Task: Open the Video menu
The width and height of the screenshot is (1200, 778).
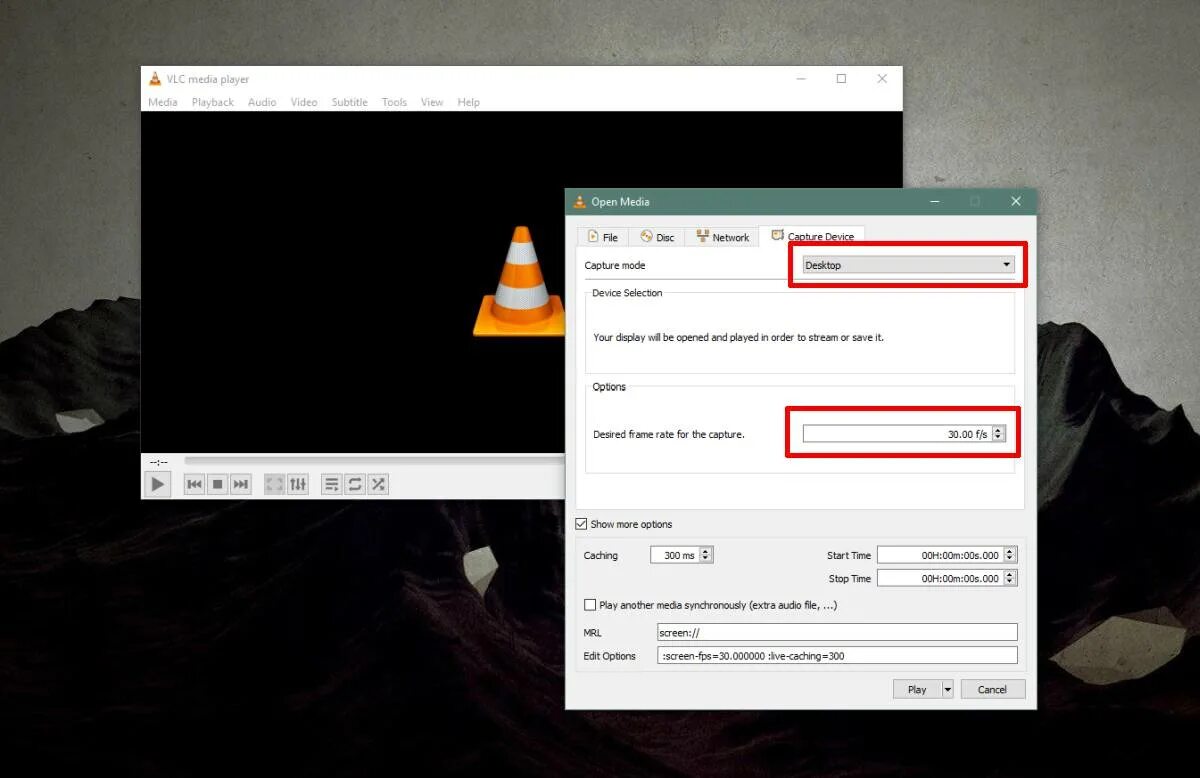Action: (304, 102)
